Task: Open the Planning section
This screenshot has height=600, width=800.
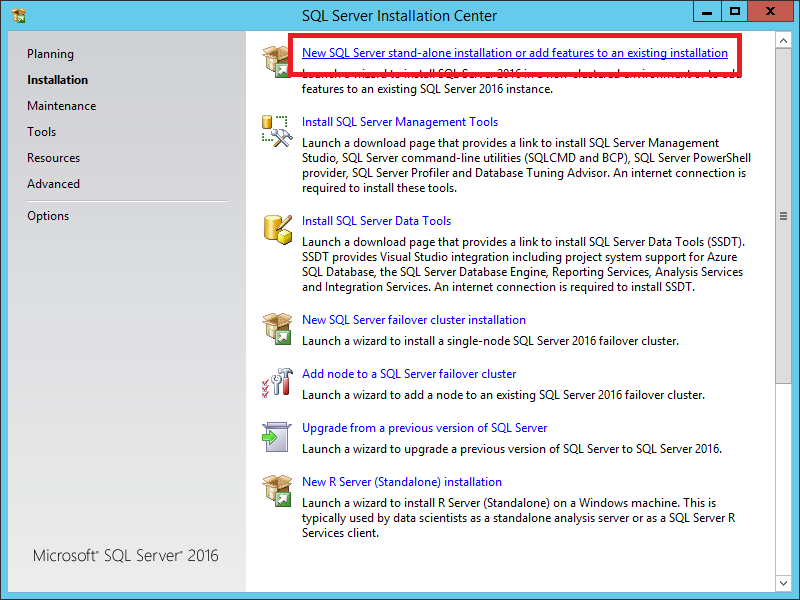Action: [50, 54]
